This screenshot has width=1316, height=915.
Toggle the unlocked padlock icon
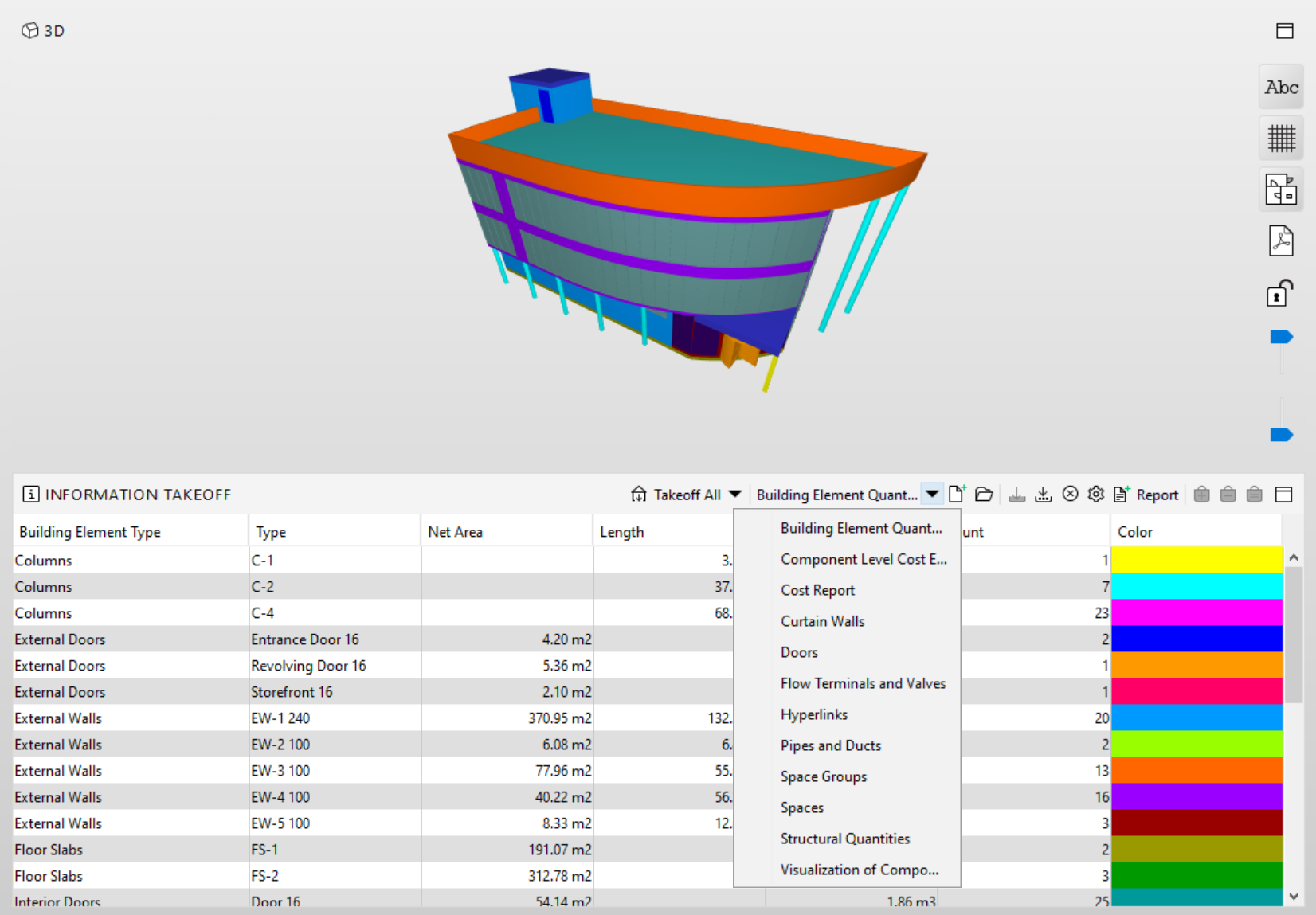(1279, 292)
